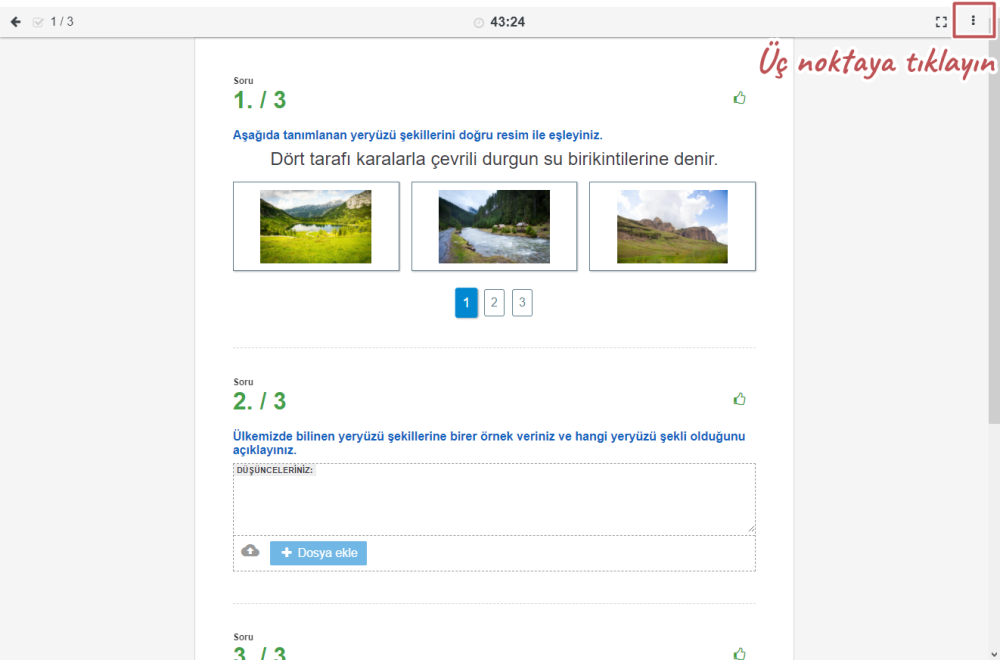This screenshot has width=1000, height=660.
Task: Click the 1 / 3 progress counter
Action: [62, 22]
